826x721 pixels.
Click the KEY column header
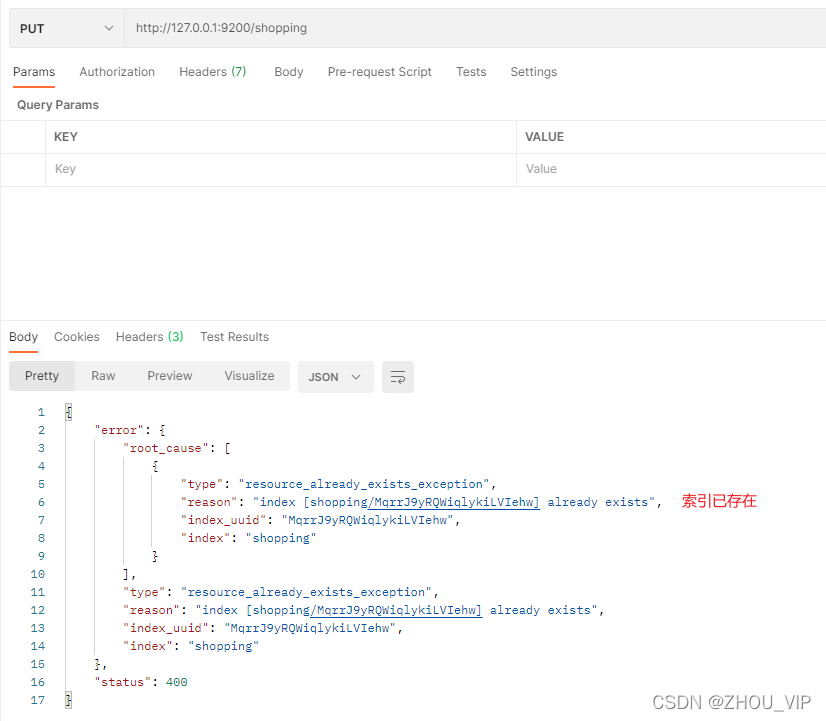pos(66,137)
